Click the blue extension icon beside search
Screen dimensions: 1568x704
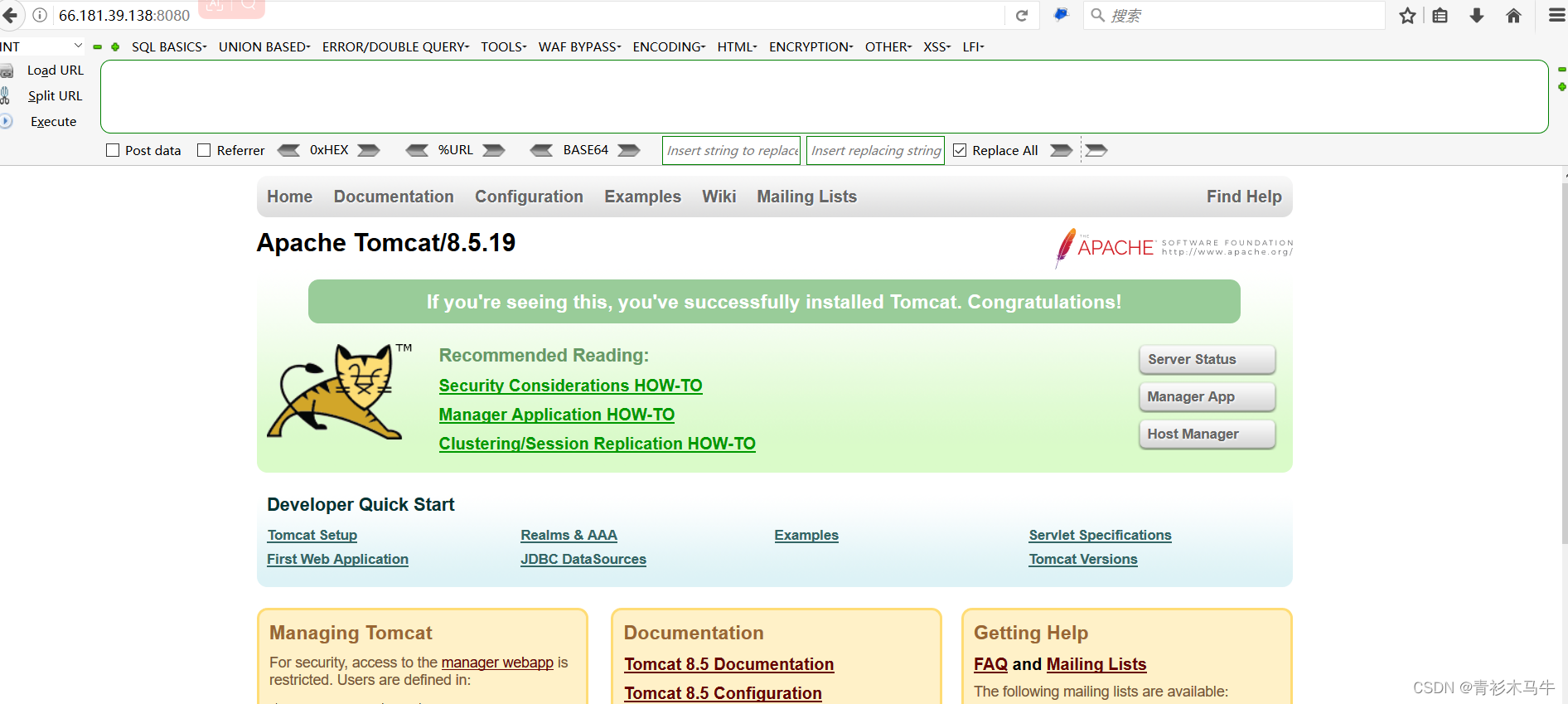1061,14
